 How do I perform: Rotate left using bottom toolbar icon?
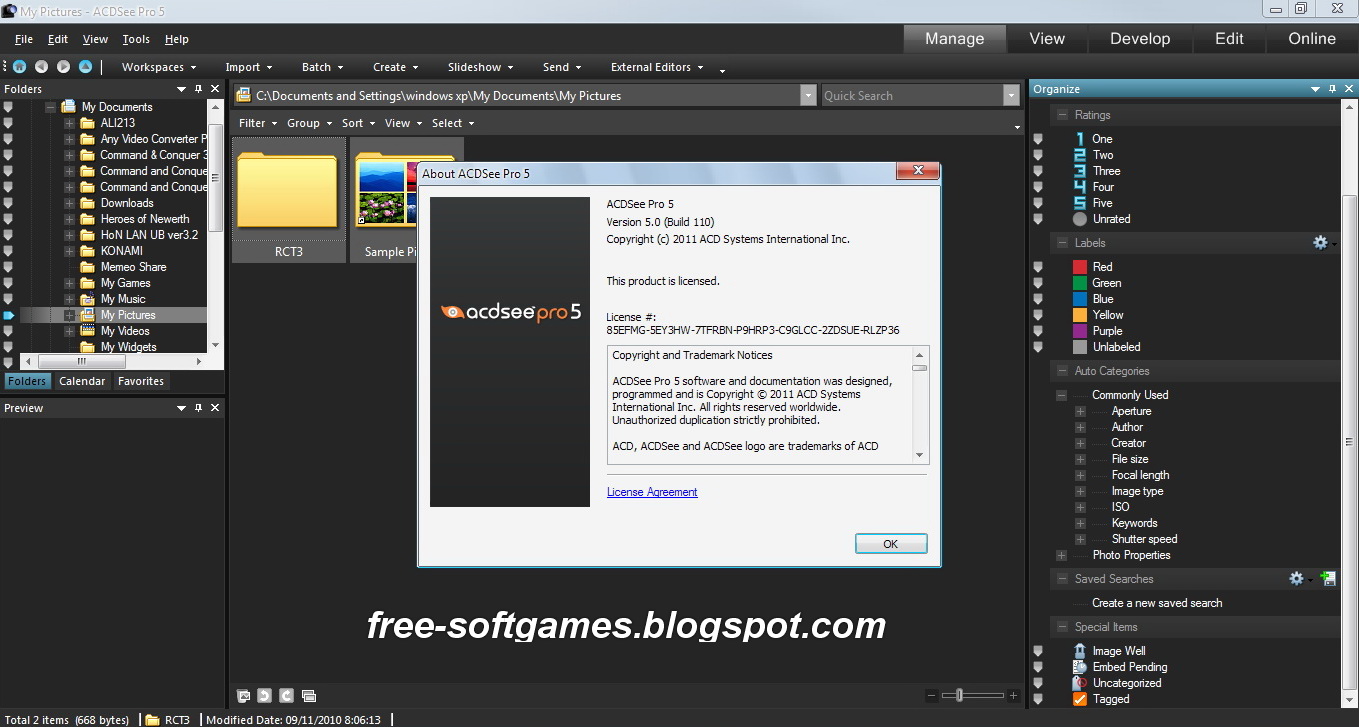coord(265,695)
